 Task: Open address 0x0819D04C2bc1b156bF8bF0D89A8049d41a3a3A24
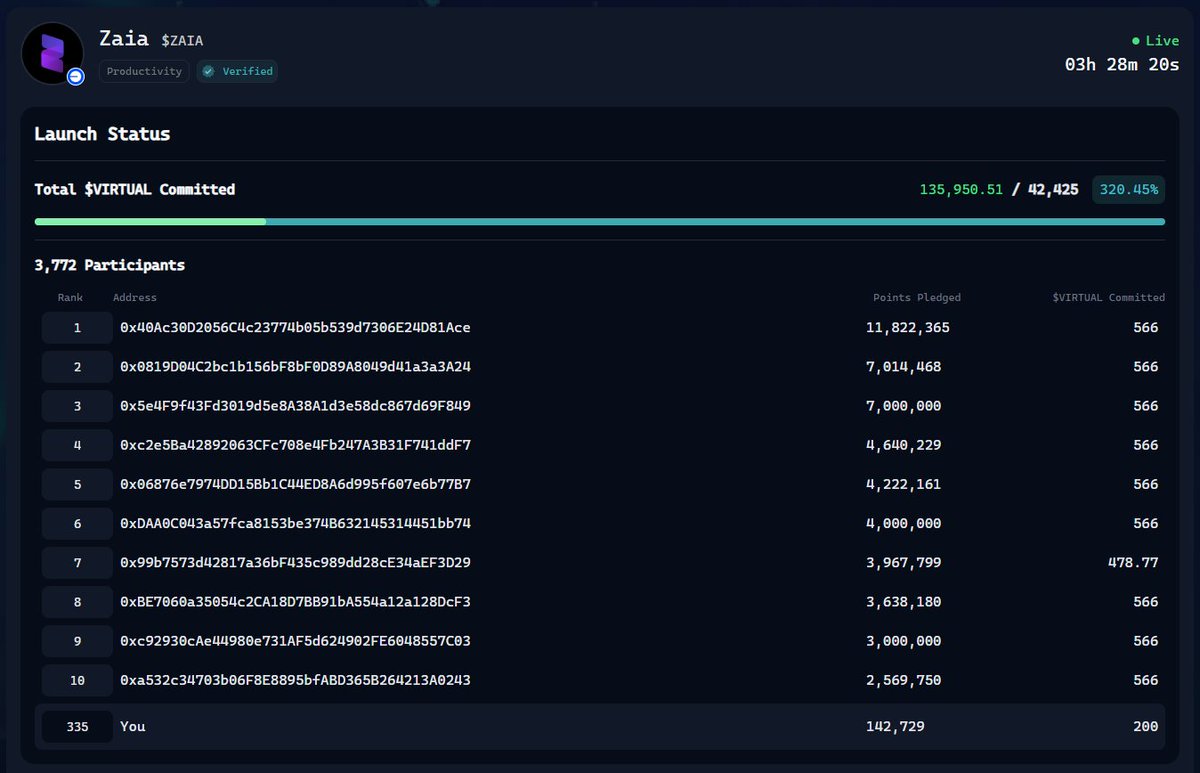(295, 367)
